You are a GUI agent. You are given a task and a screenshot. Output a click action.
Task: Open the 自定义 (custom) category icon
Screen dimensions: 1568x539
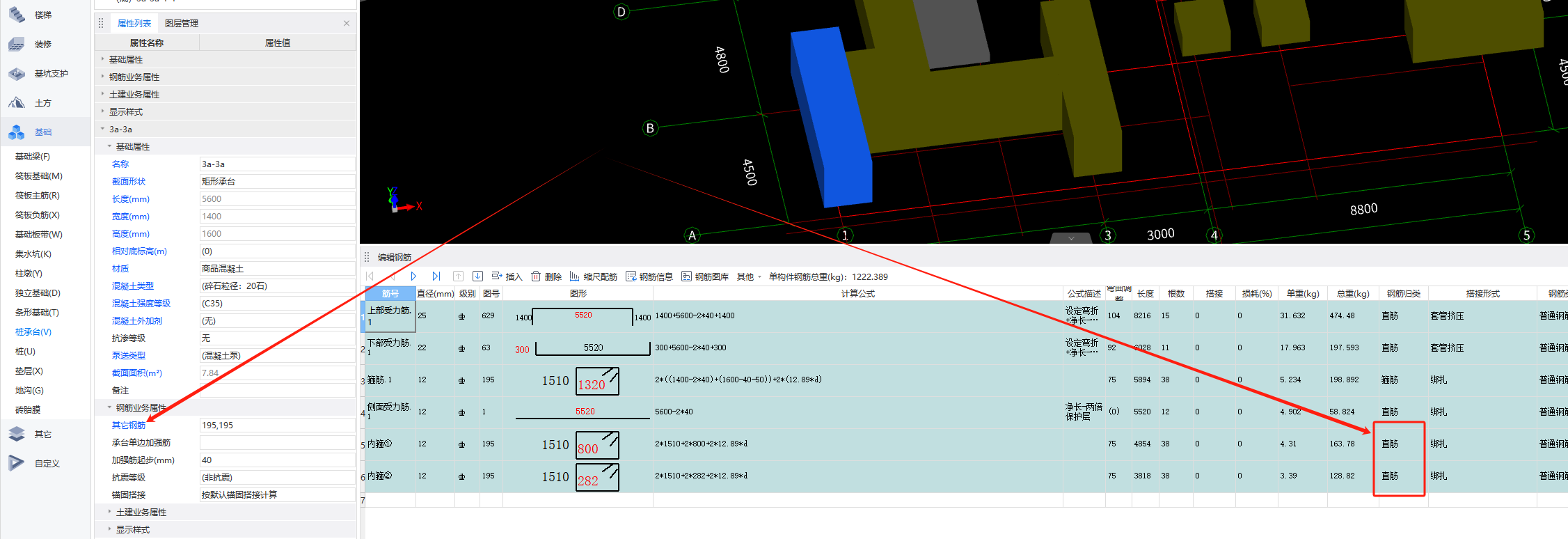[17, 463]
